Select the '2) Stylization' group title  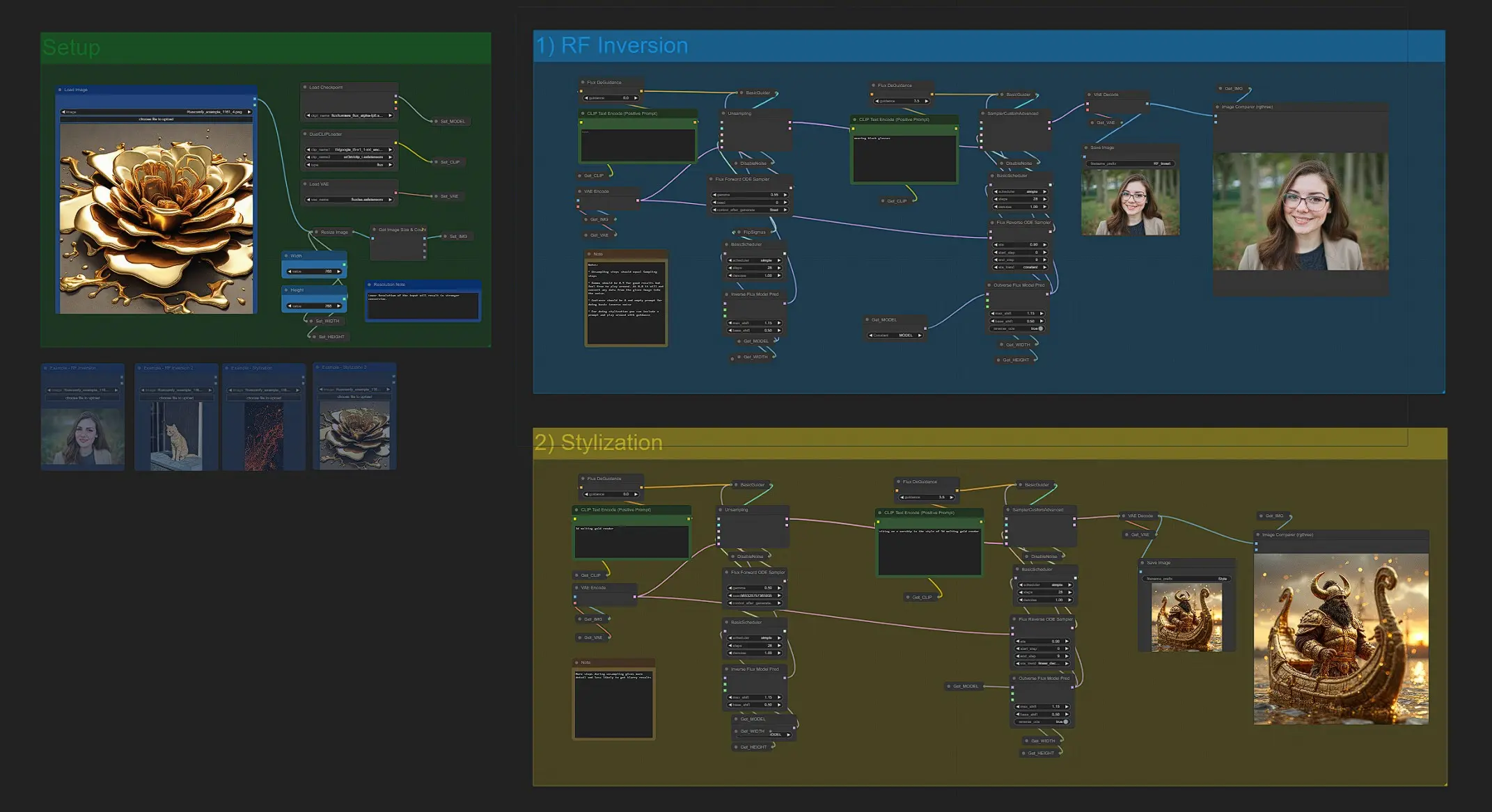pyautogui.click(x=598, y=443)
